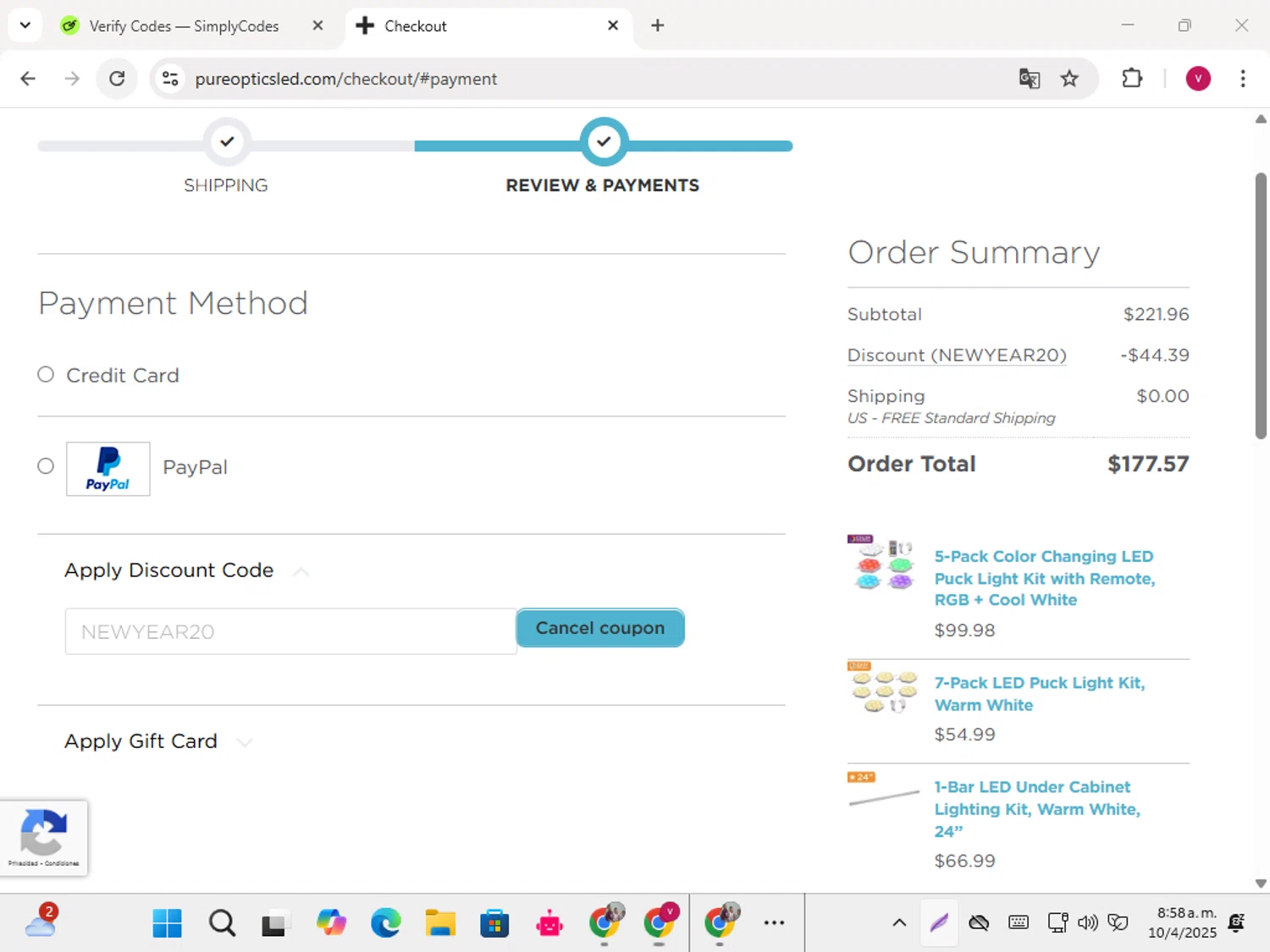Show hidden system tray icons
1270x952 pixels.
coord(899,923)
